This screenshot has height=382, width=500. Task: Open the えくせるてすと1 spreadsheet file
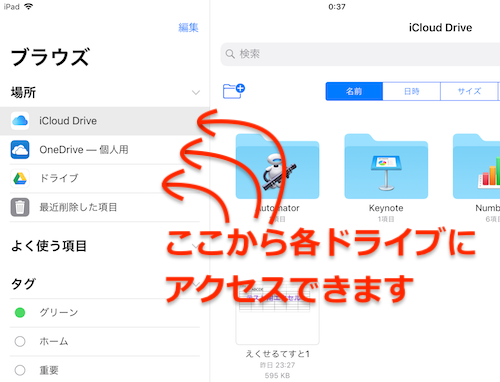277,313
